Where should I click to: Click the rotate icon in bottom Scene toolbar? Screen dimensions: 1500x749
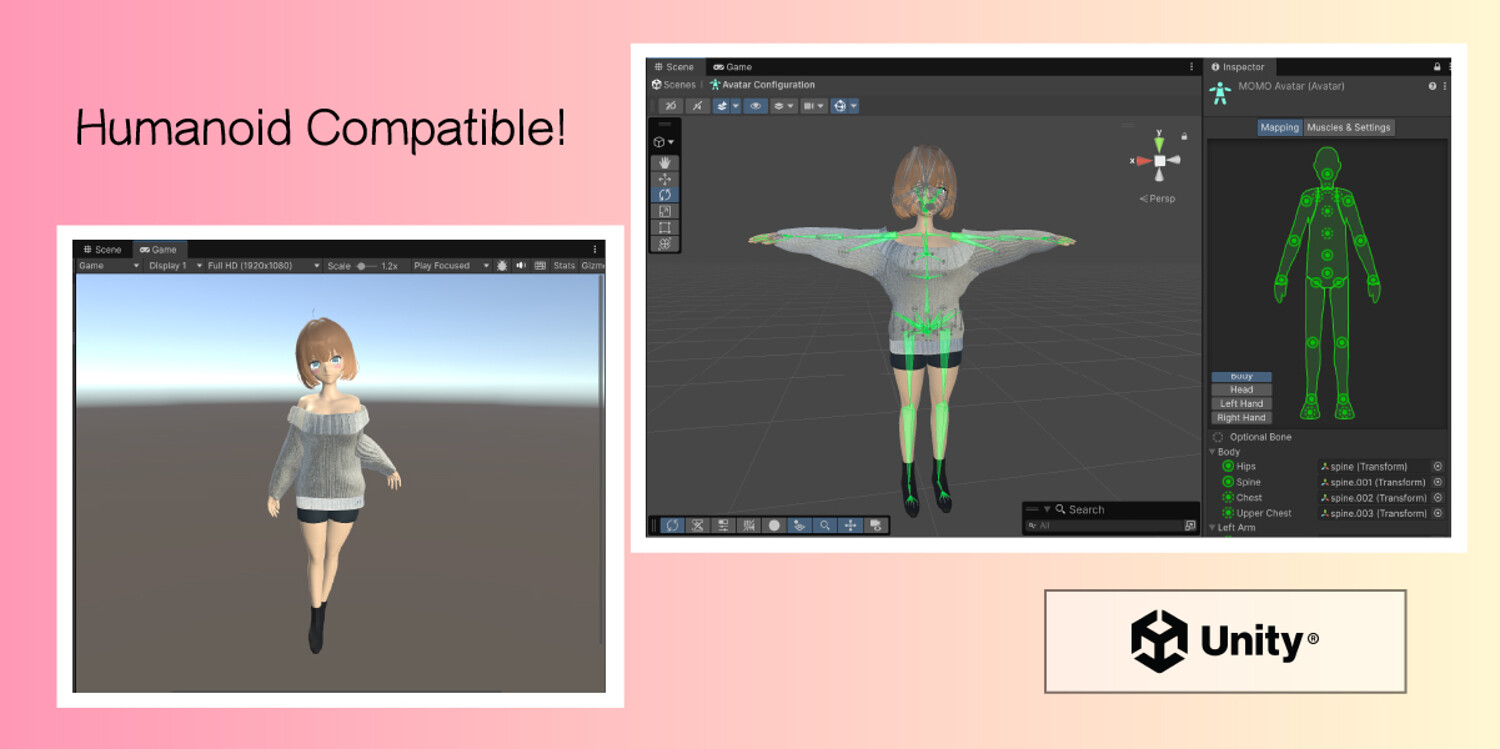pyautogui.click(x=673, y=525)
